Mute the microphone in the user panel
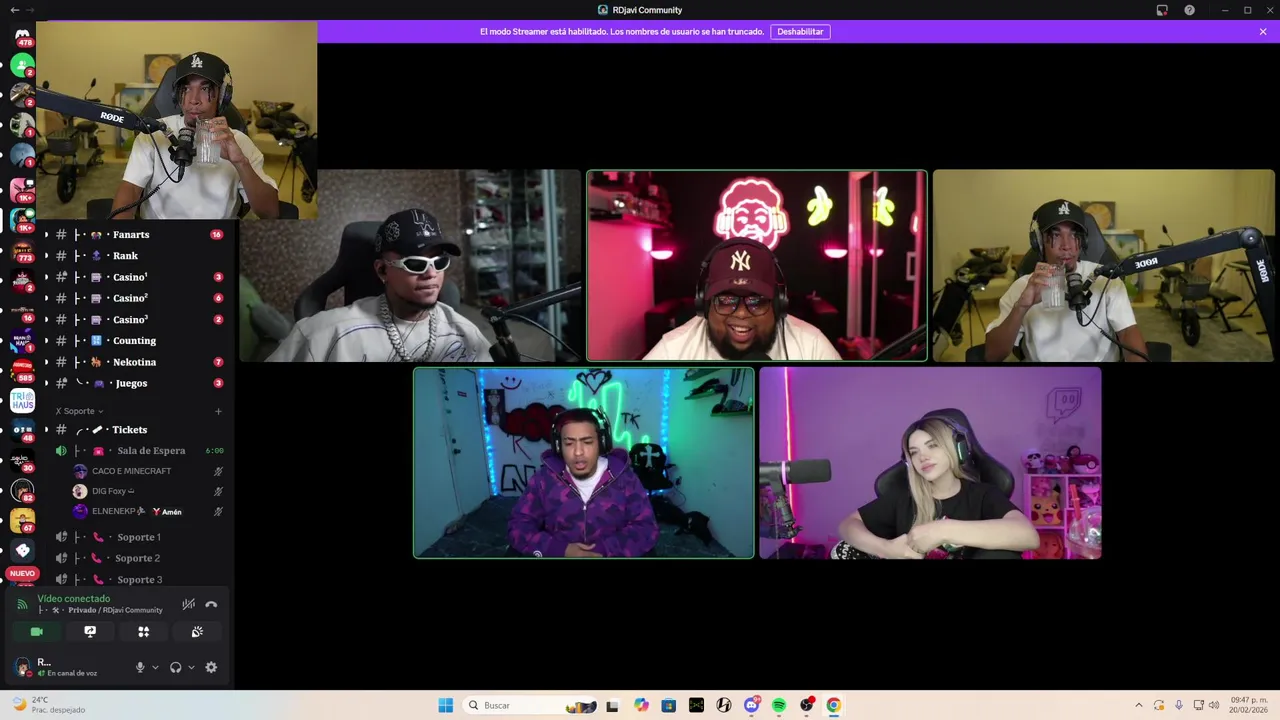This screenshot has width=1280, height=720. pos(140,667)
